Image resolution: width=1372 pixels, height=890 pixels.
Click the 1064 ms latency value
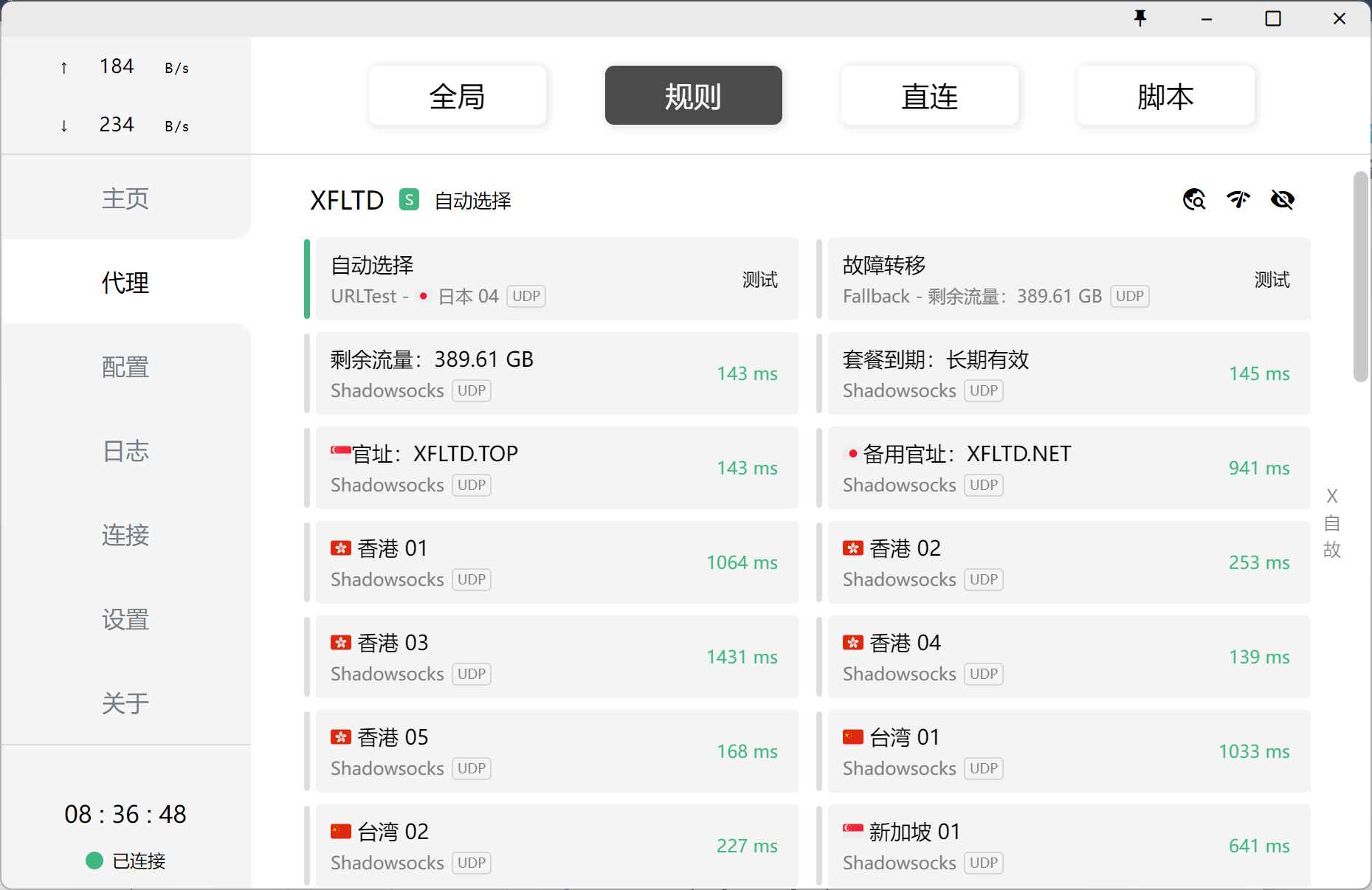(742, 562)
